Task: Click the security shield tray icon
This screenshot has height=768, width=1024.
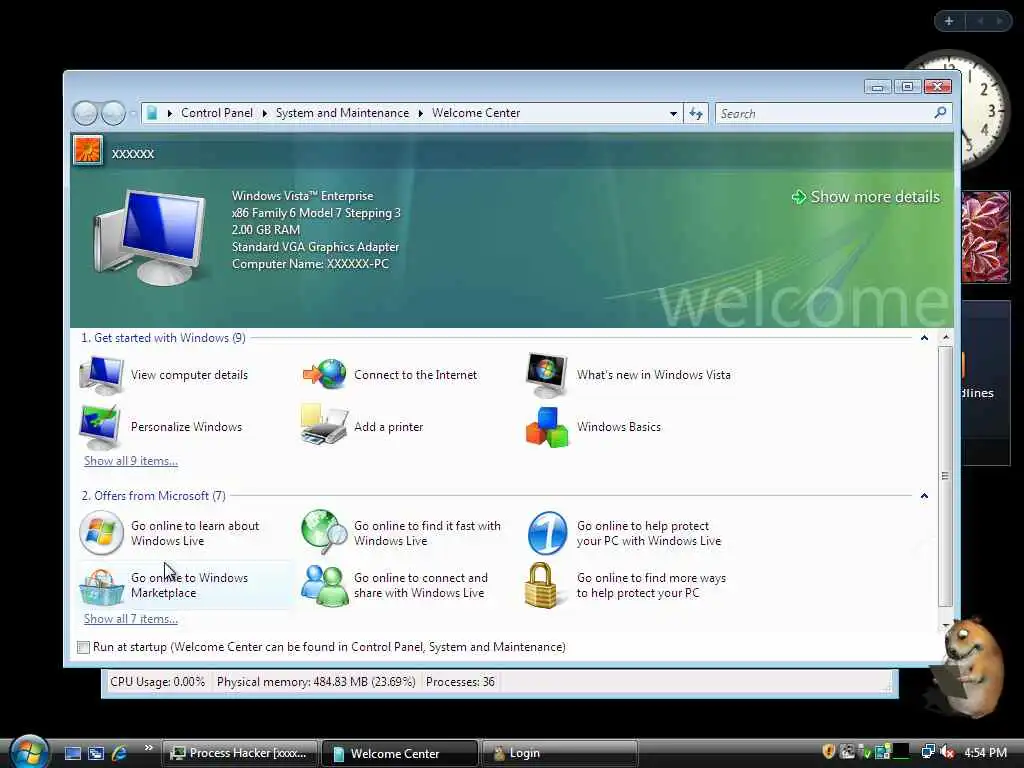Action: tap(829, 752)
